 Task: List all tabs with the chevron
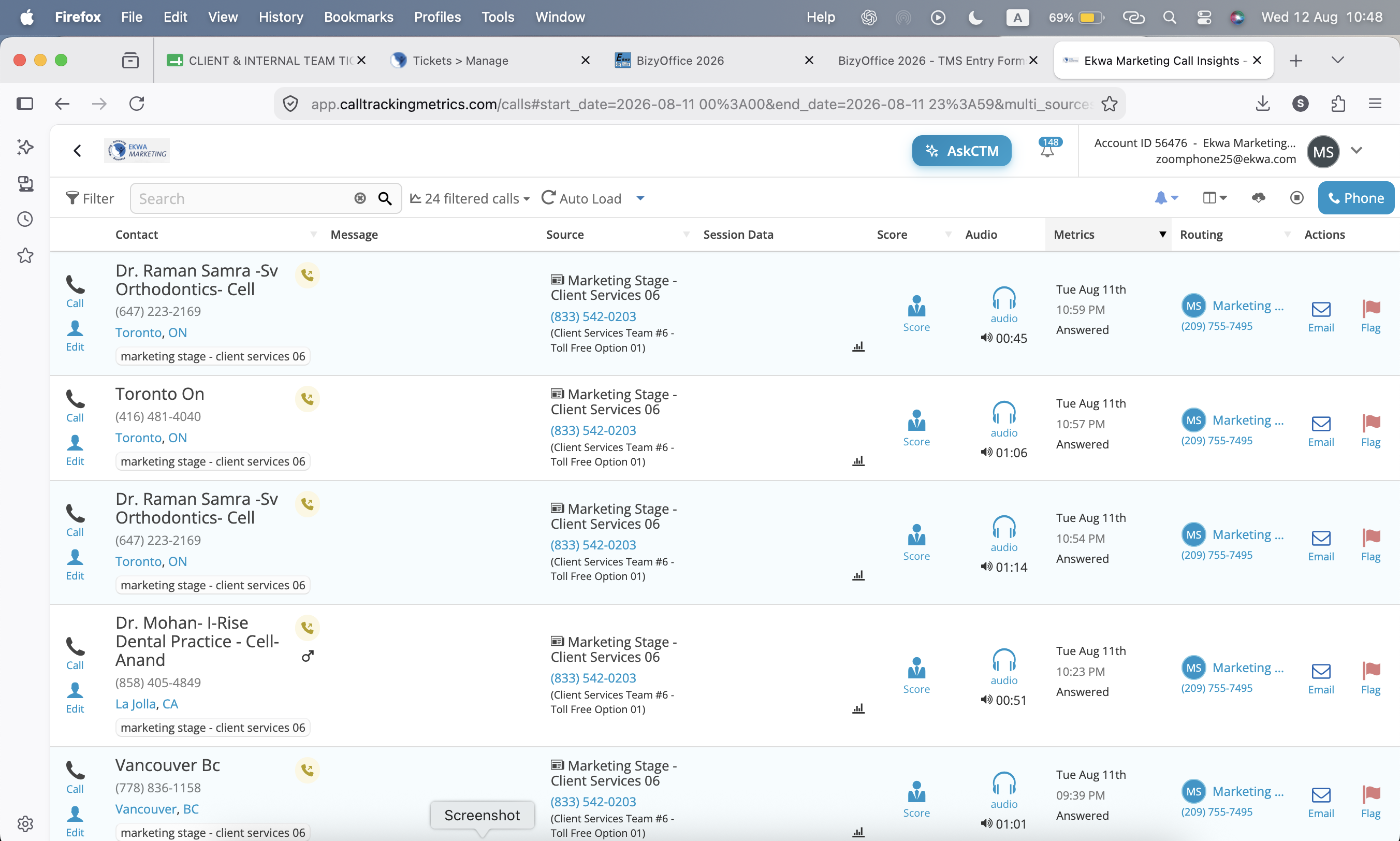pos(1338,60)
